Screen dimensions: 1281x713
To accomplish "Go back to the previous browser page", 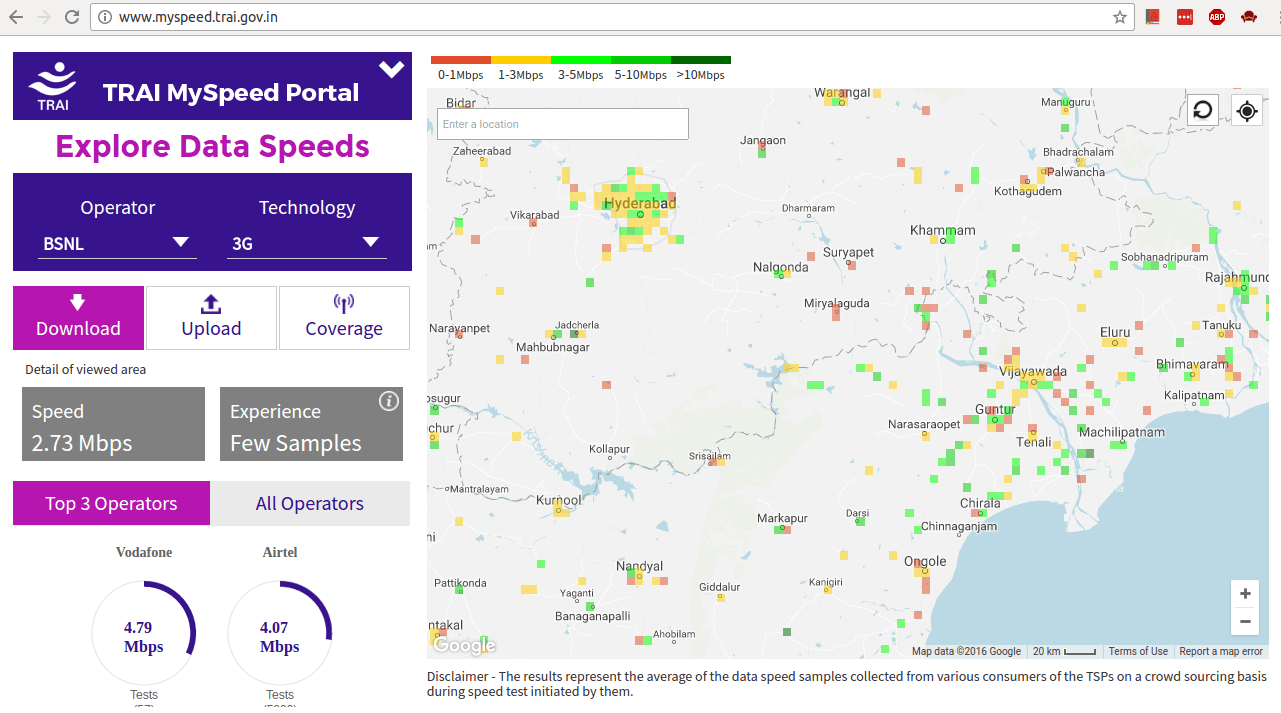I will [x=17, y=17].
